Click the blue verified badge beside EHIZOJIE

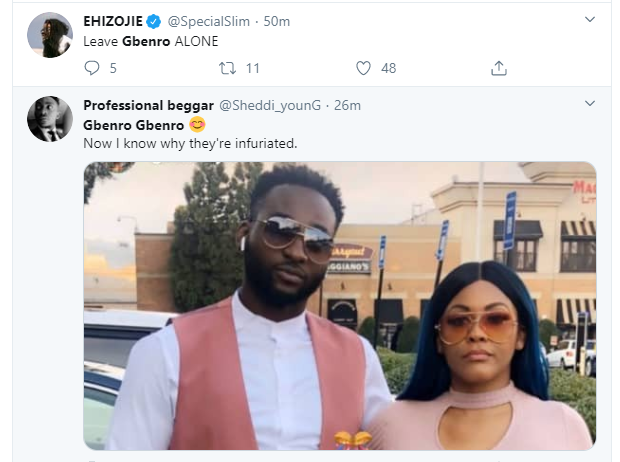(x=153, y=21)
